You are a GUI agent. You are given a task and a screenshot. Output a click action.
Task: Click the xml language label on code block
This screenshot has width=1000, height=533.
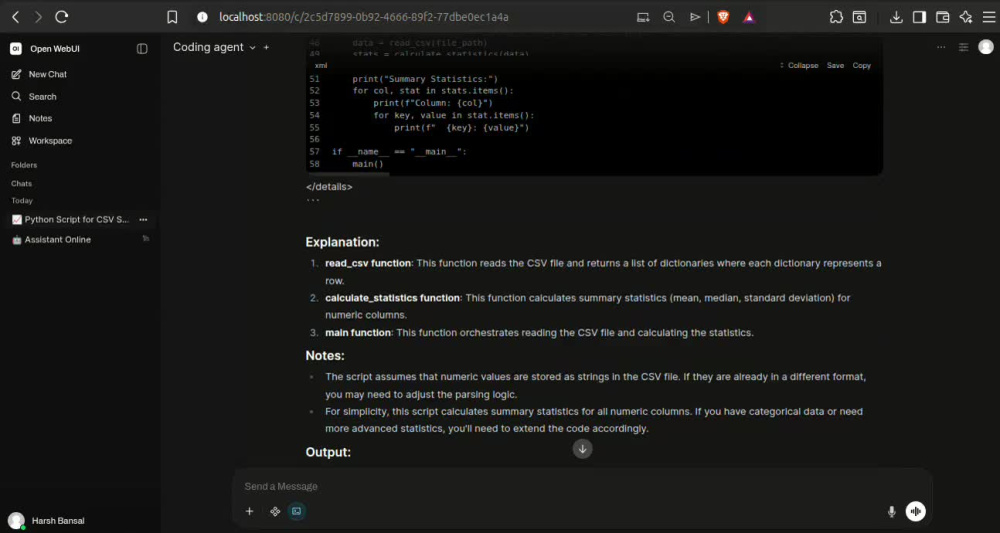(321, 66)
